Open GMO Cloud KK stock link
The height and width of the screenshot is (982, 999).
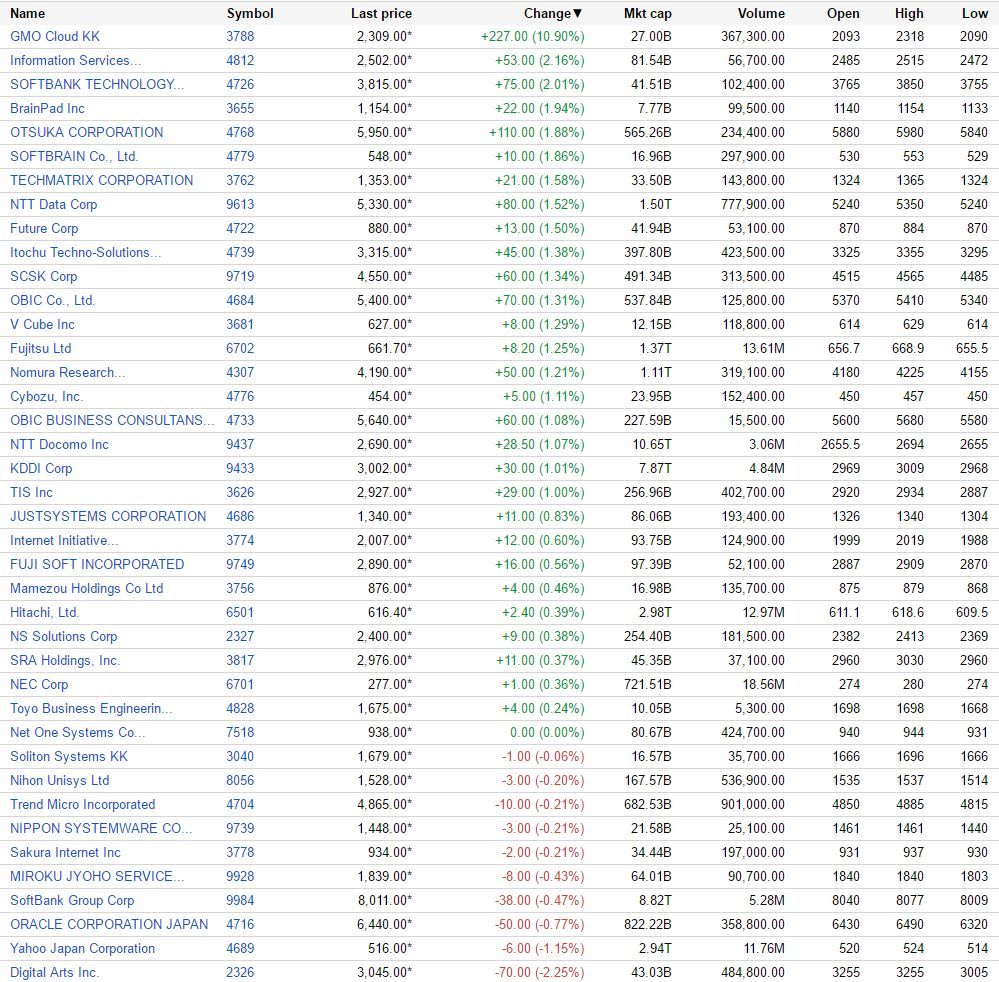pos(55,36)
